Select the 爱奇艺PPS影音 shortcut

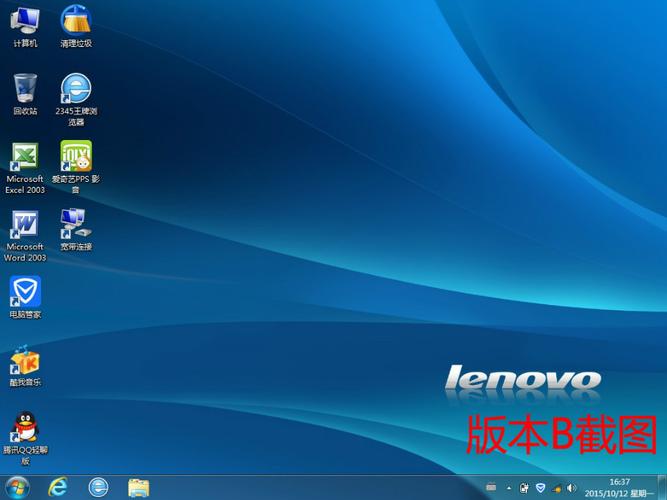coord(76,167)
